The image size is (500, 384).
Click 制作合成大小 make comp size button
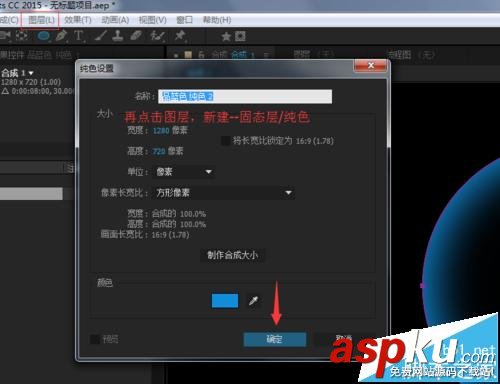point(232,255)
